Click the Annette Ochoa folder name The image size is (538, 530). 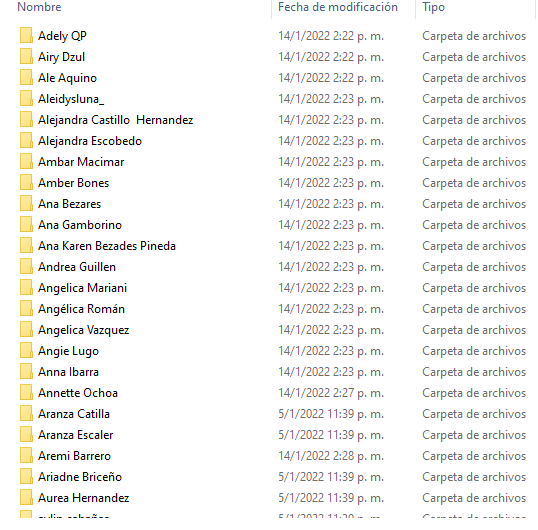click(x=78, y=393)
